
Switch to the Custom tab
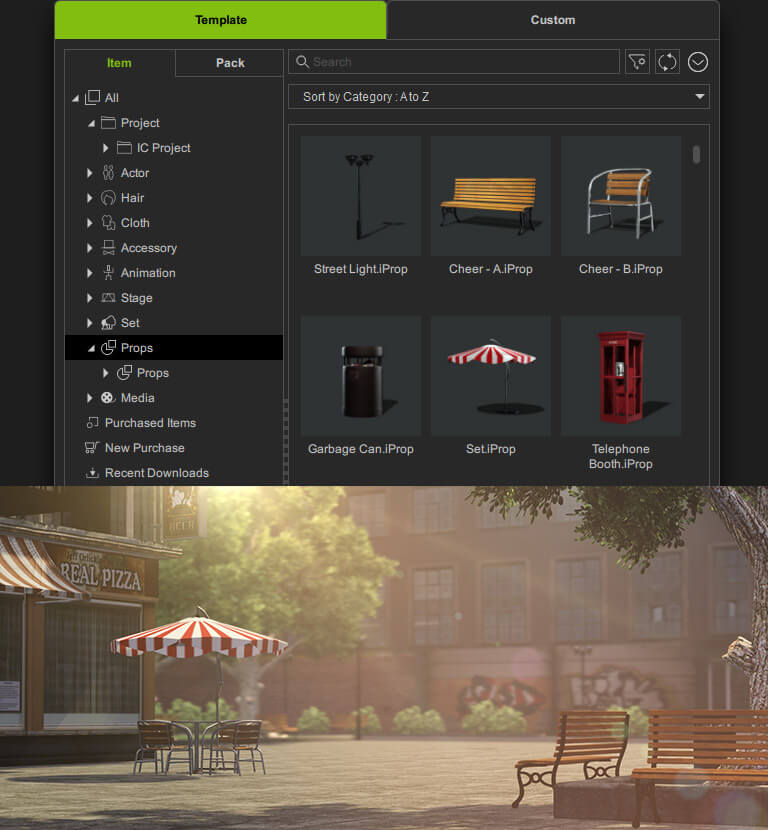[553, 20]
